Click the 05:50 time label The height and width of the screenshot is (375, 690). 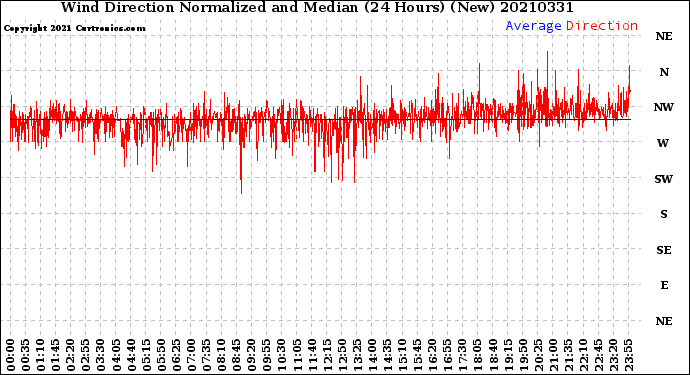click(x=161, y=355)
